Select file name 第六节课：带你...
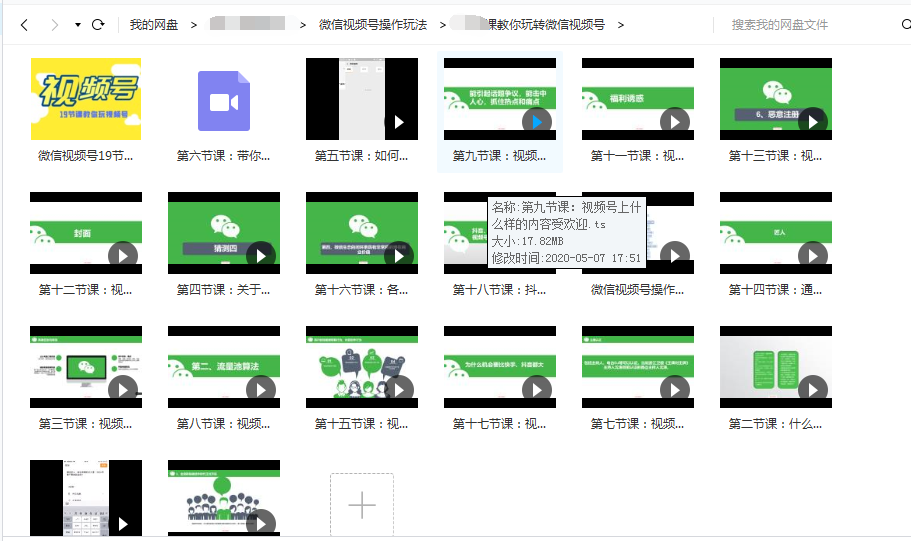 point(223,156)
